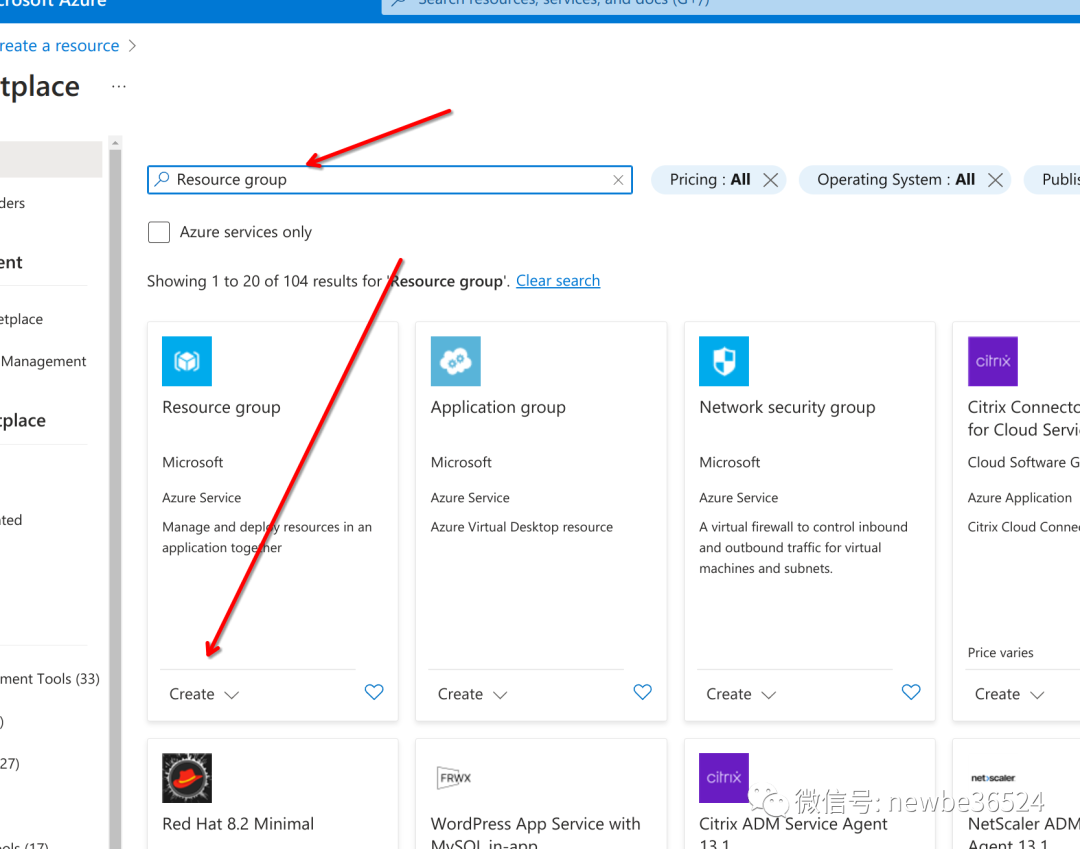Click the top Azure global search bar

pos(730,6)
